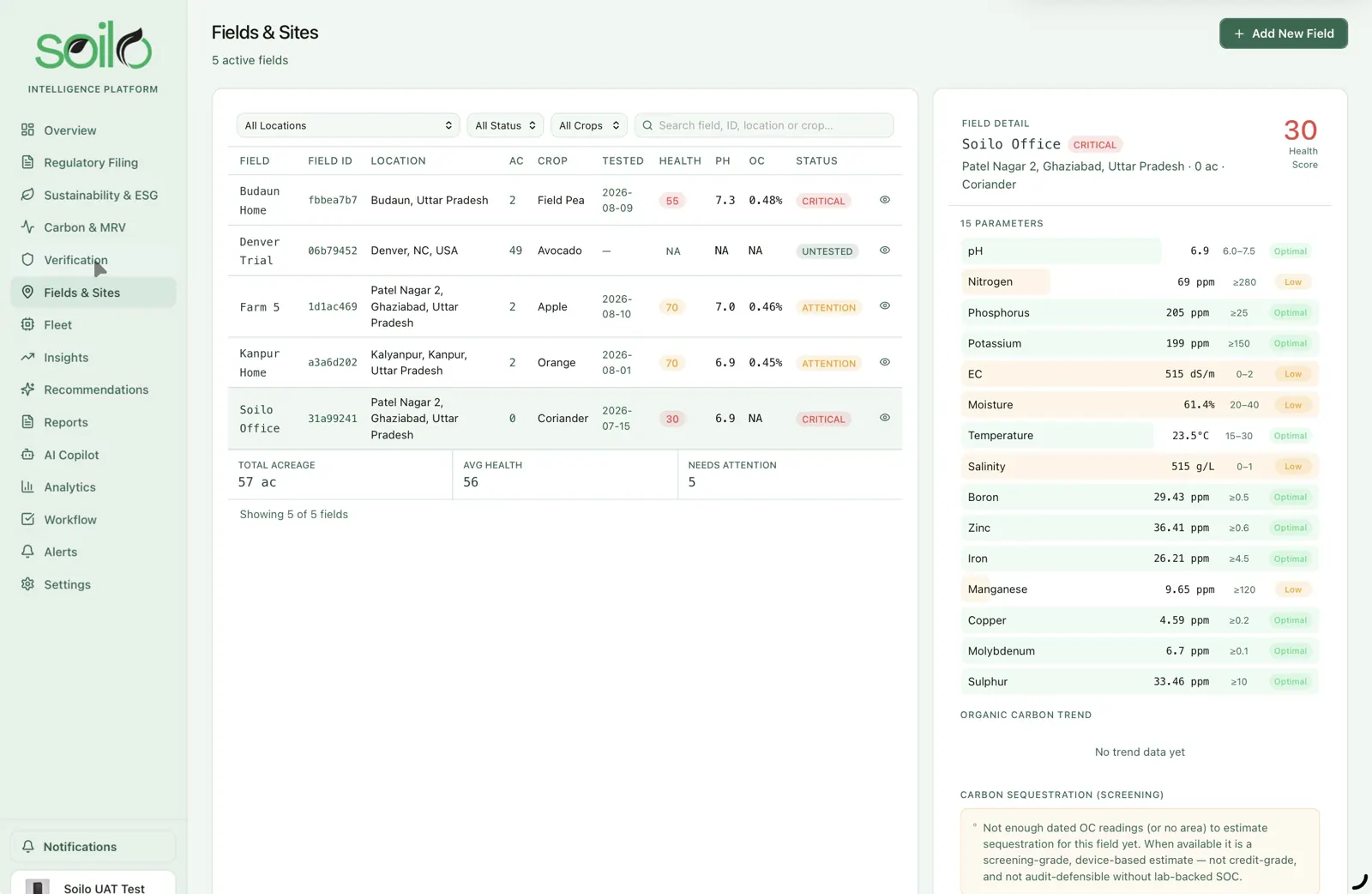Click the Workflow checkbox icon
Screen dimensions: 1372x894
[x=27, y=519]
